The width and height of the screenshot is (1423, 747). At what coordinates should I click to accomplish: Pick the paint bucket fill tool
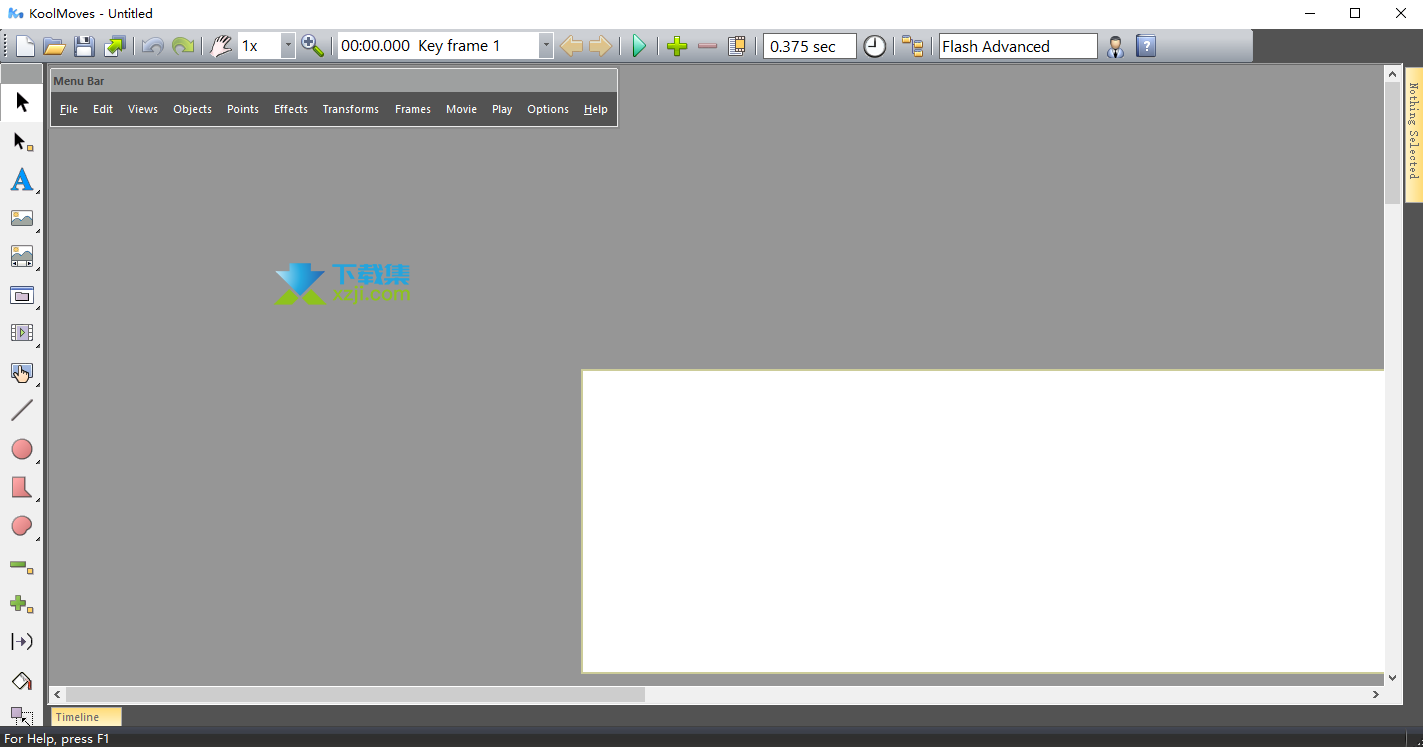tap(21, 681)
